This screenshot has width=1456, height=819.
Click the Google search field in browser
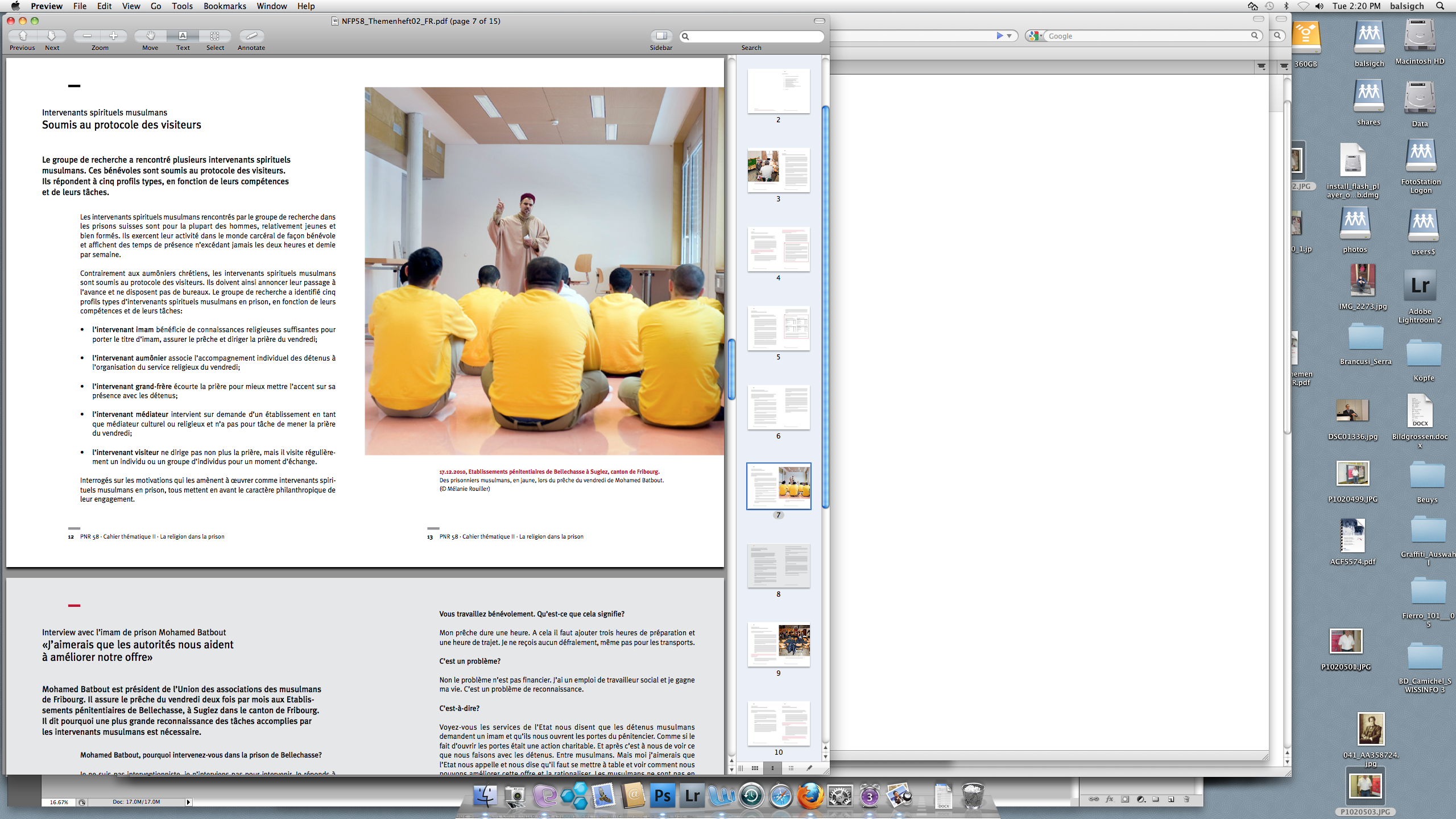click(1149, 36)
